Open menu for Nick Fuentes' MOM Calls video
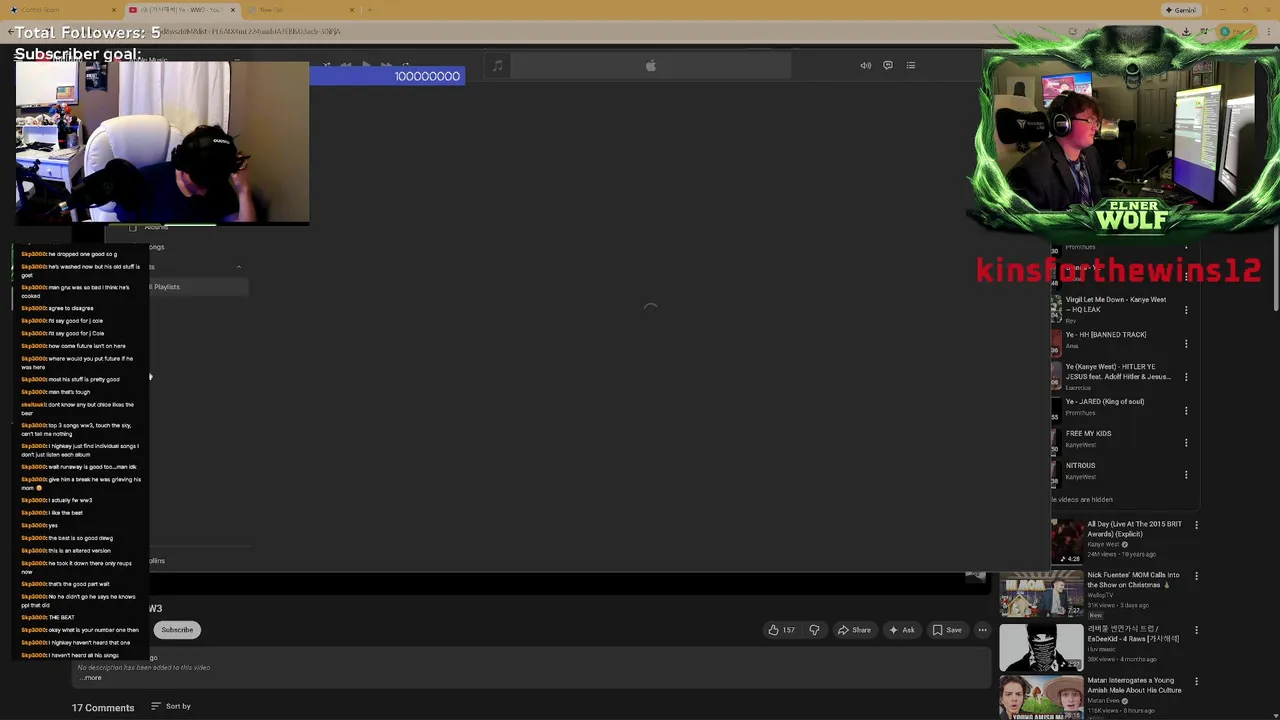 click(x=1196, y=576)
